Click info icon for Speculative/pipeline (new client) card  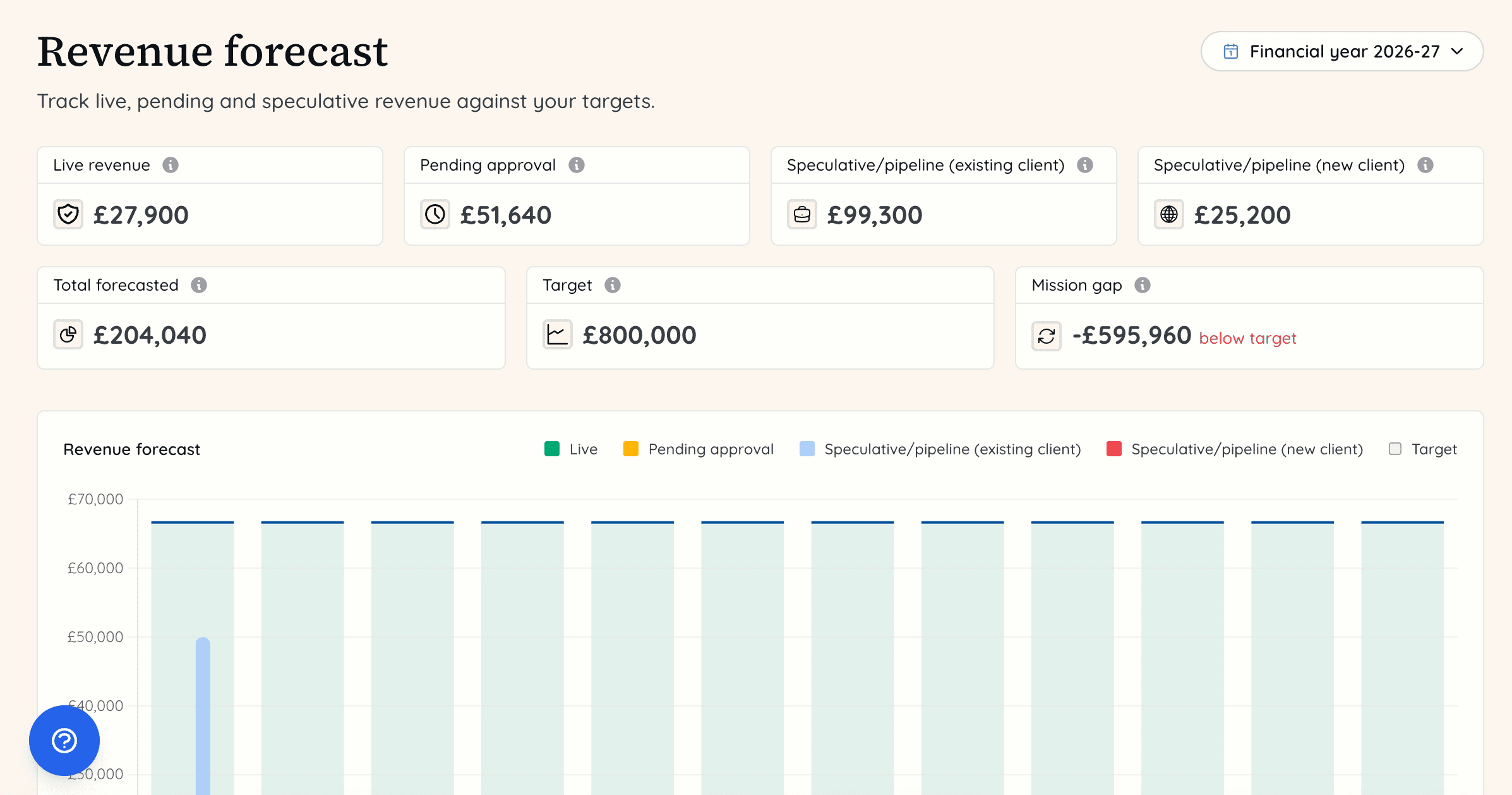(x=1425, y=165)
